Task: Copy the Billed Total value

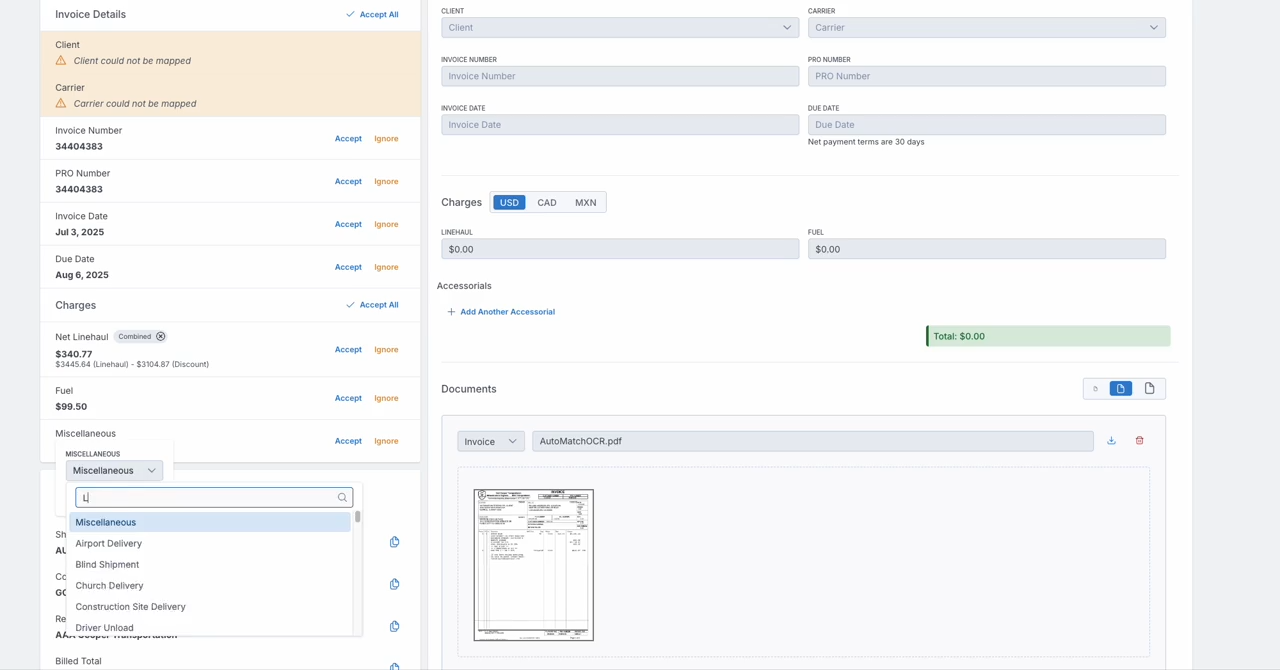Action: tap(394, 666)
